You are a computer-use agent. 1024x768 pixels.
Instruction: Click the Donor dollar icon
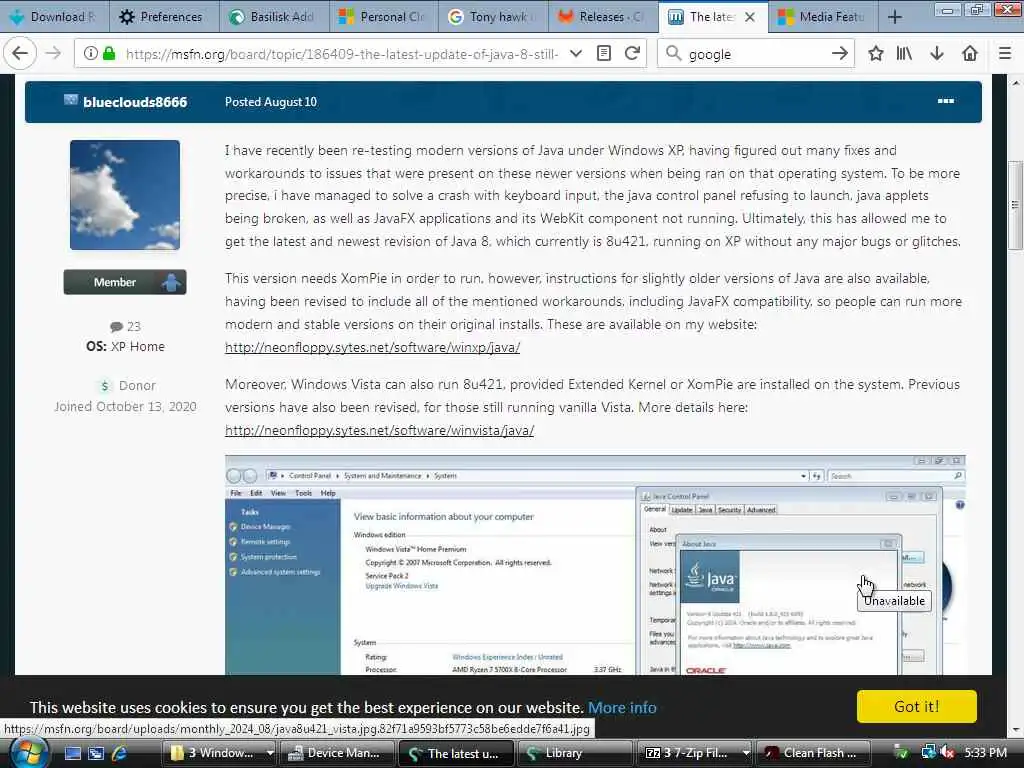pos(104,386)
